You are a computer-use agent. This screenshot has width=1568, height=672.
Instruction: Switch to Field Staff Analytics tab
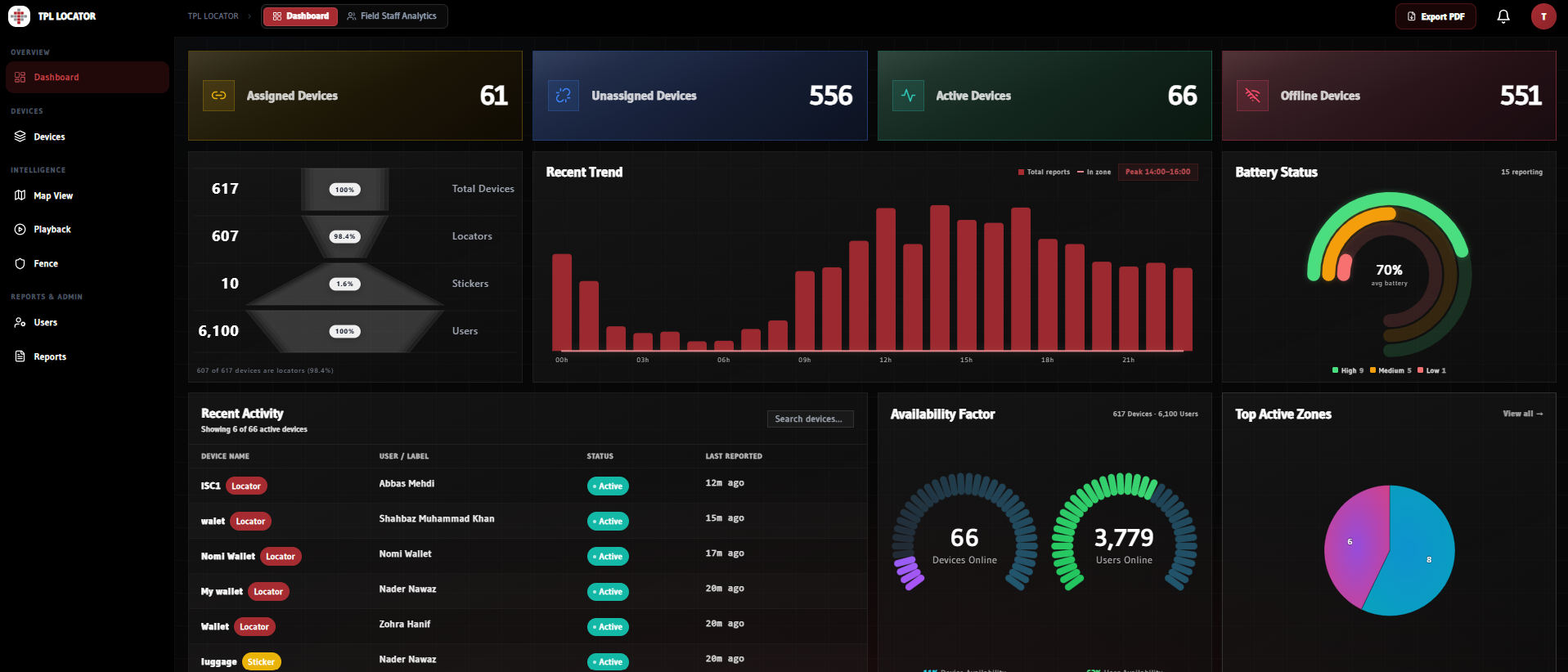(392, 16)
